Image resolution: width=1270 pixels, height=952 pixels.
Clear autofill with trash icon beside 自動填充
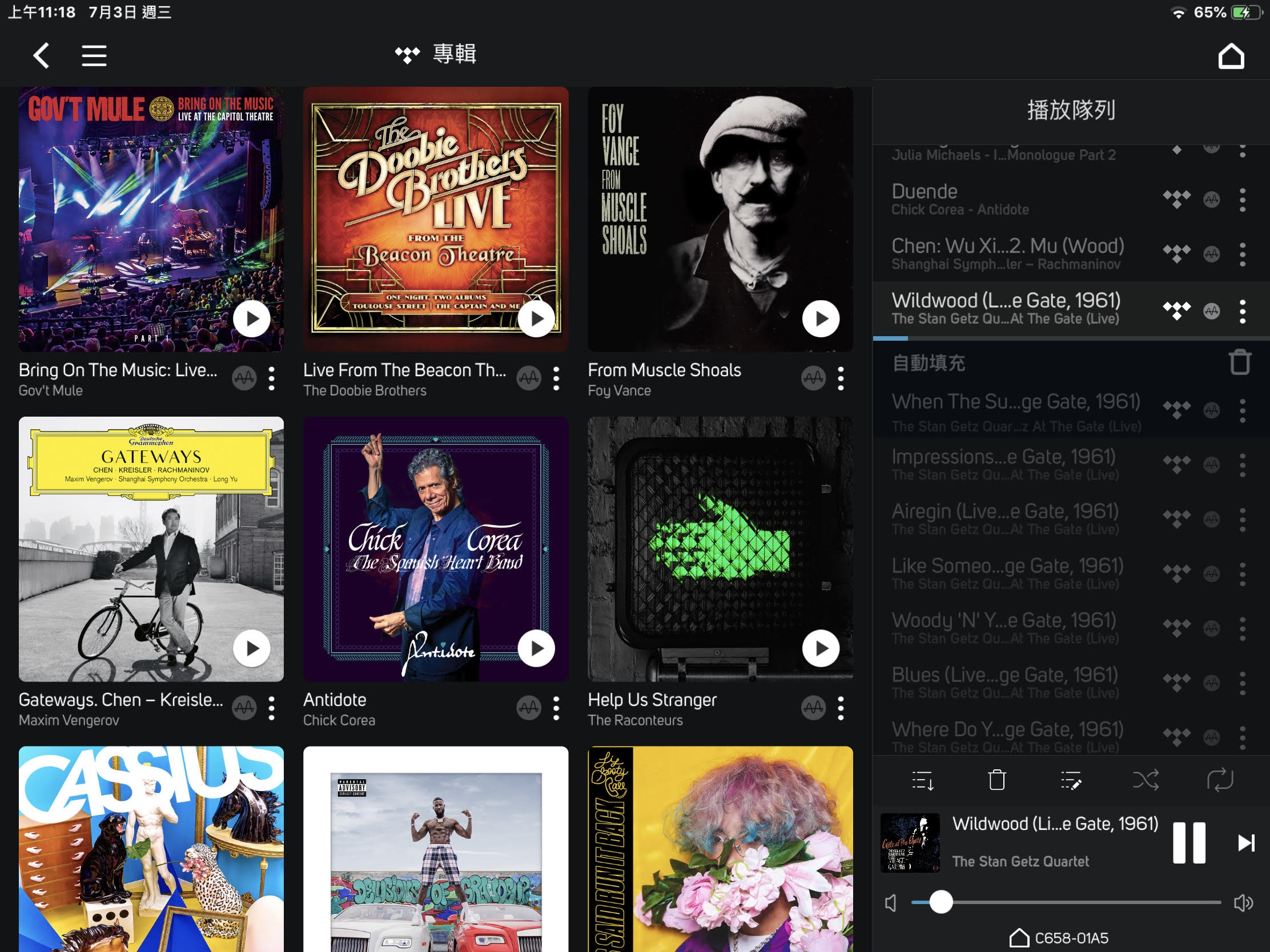(1240, 362)
